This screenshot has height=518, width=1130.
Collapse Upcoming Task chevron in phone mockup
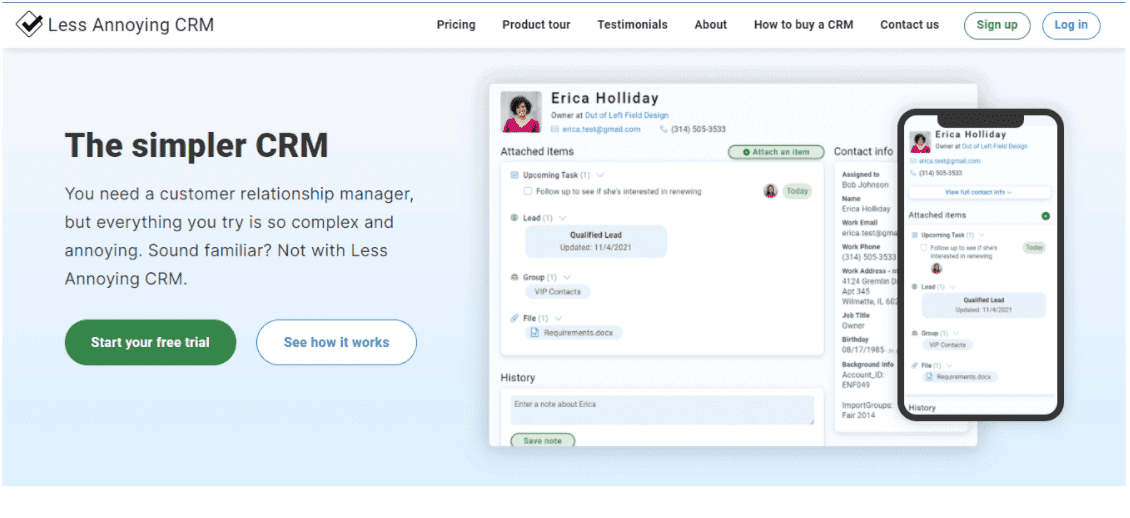(x=982, y=235)
